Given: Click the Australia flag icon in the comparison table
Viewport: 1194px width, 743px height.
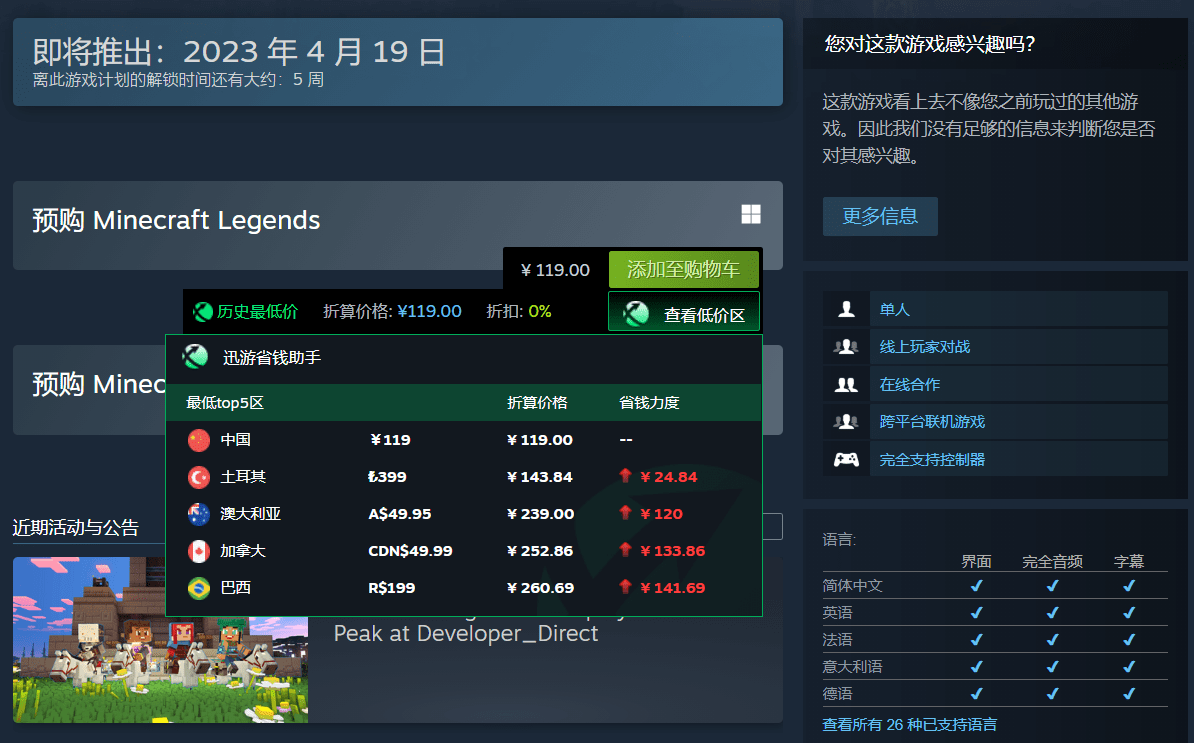Looking at the screenshot, I should [x=199, y=513].
